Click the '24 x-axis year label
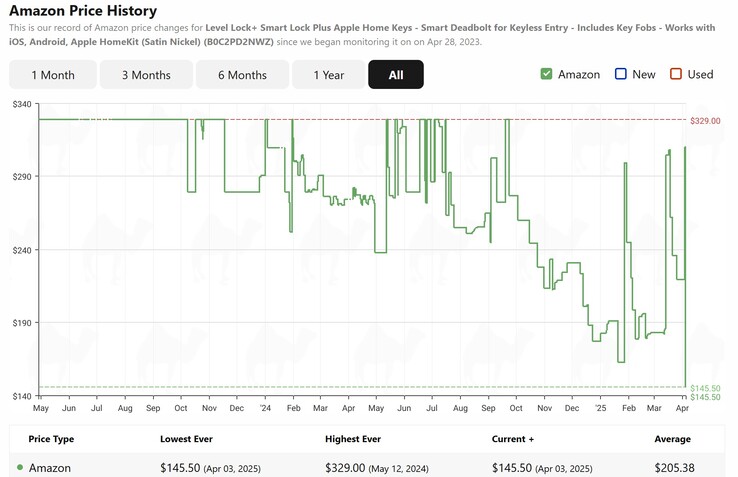Viewport: 738px width, 477px height. tap(265, 408)
